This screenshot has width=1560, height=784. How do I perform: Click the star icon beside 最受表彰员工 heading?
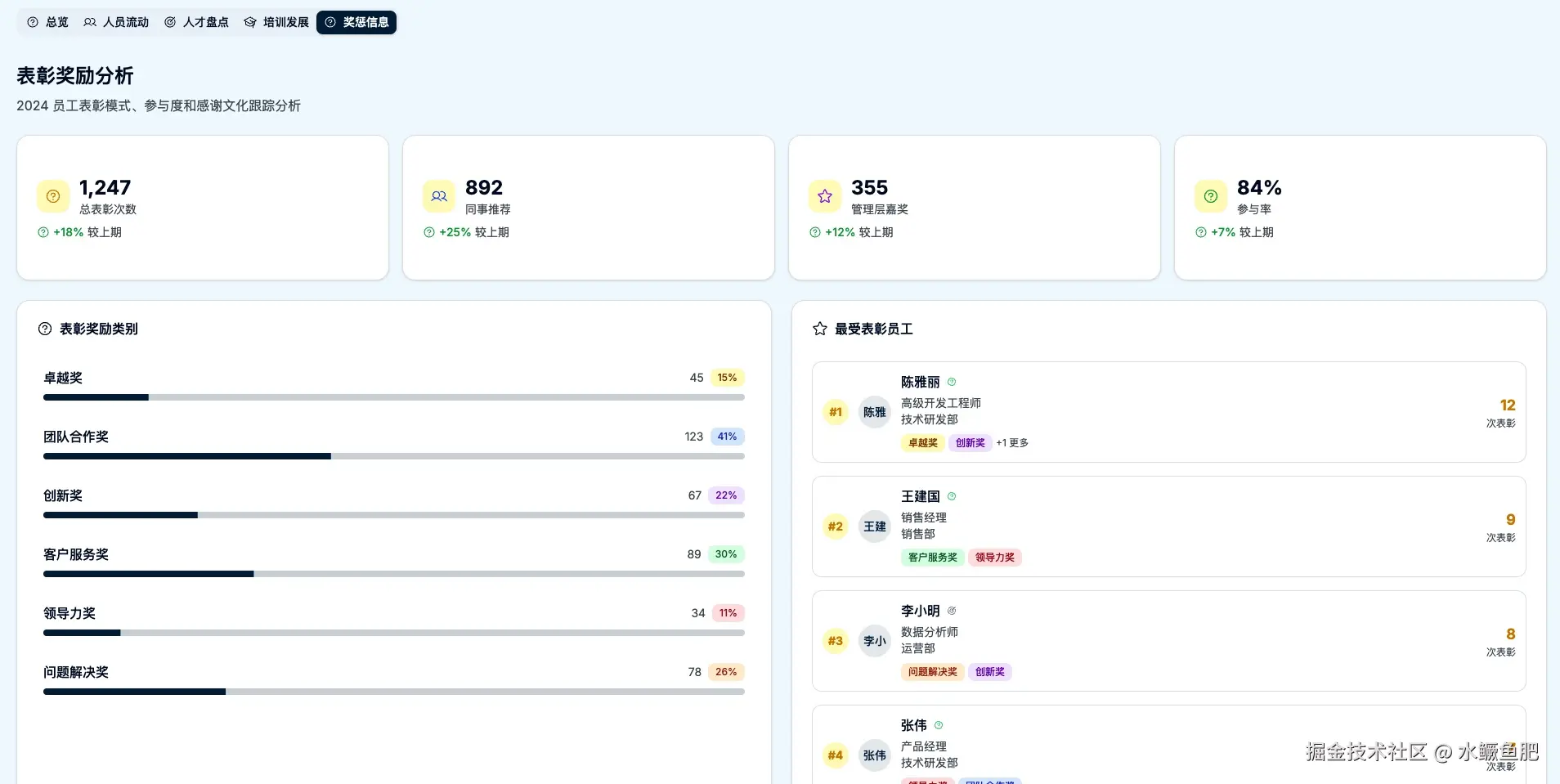818,329
